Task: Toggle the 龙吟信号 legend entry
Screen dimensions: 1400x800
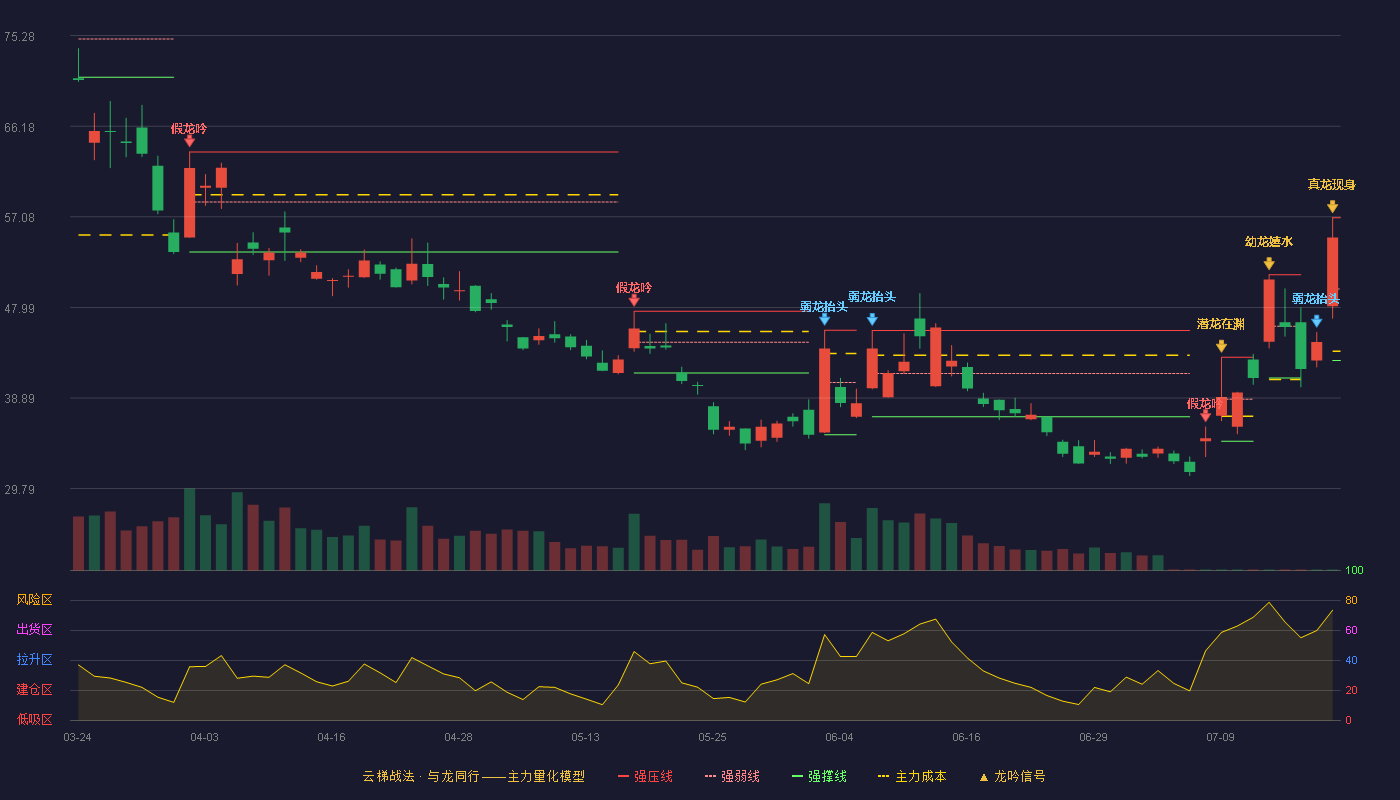Action: tap(1012, 776)
